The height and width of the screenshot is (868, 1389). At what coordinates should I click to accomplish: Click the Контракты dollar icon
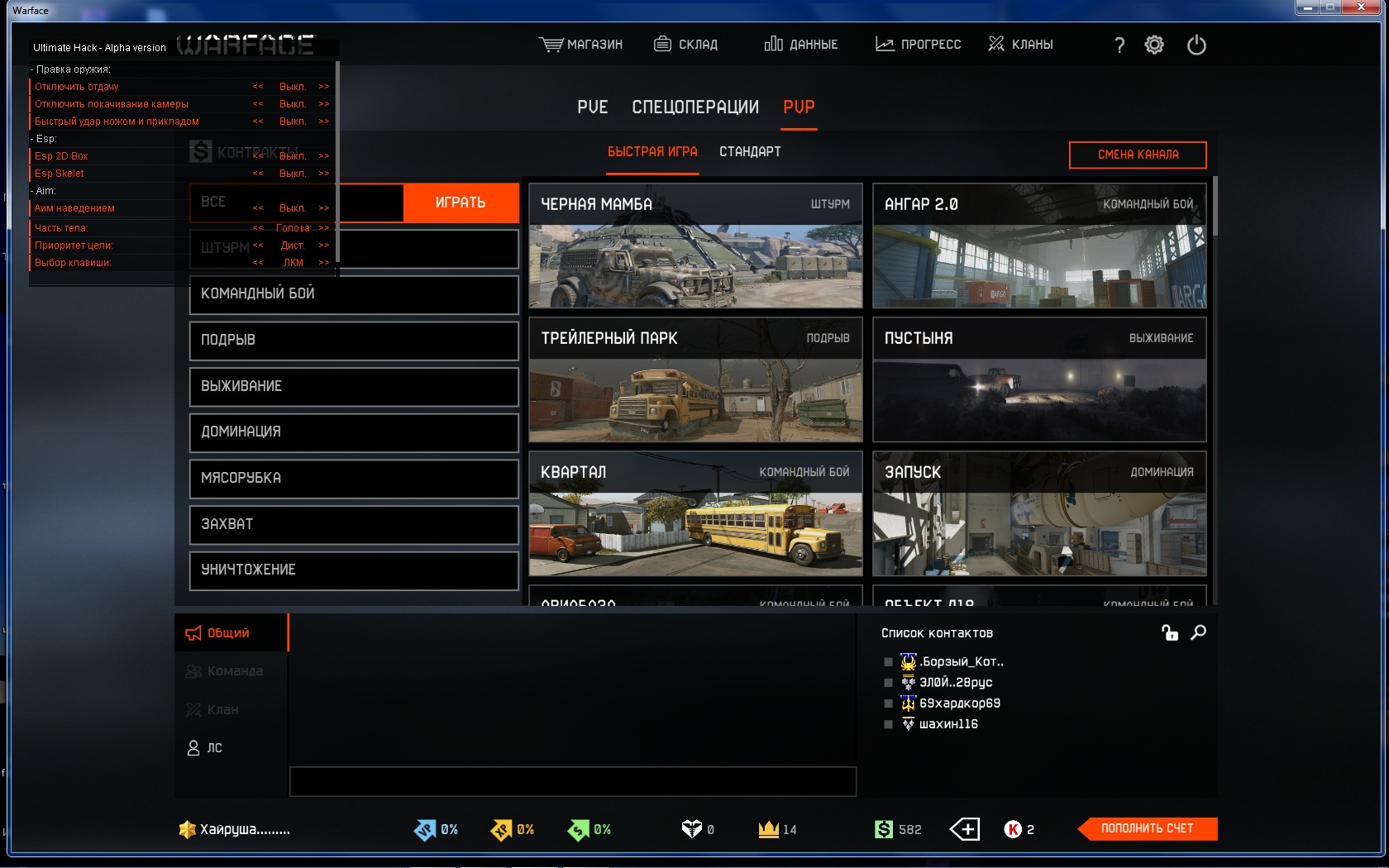pos(200,151)
